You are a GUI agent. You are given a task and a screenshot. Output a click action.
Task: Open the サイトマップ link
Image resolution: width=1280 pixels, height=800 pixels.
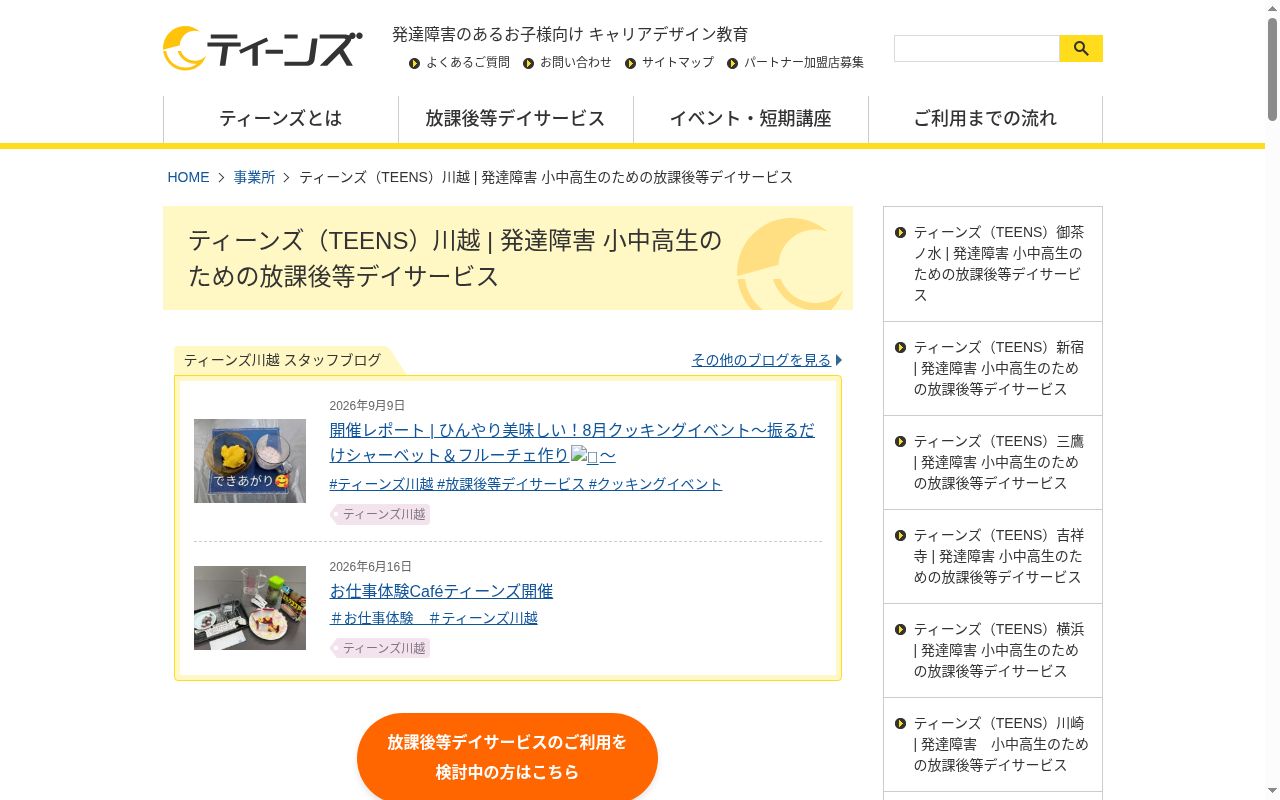click(678, 62)
